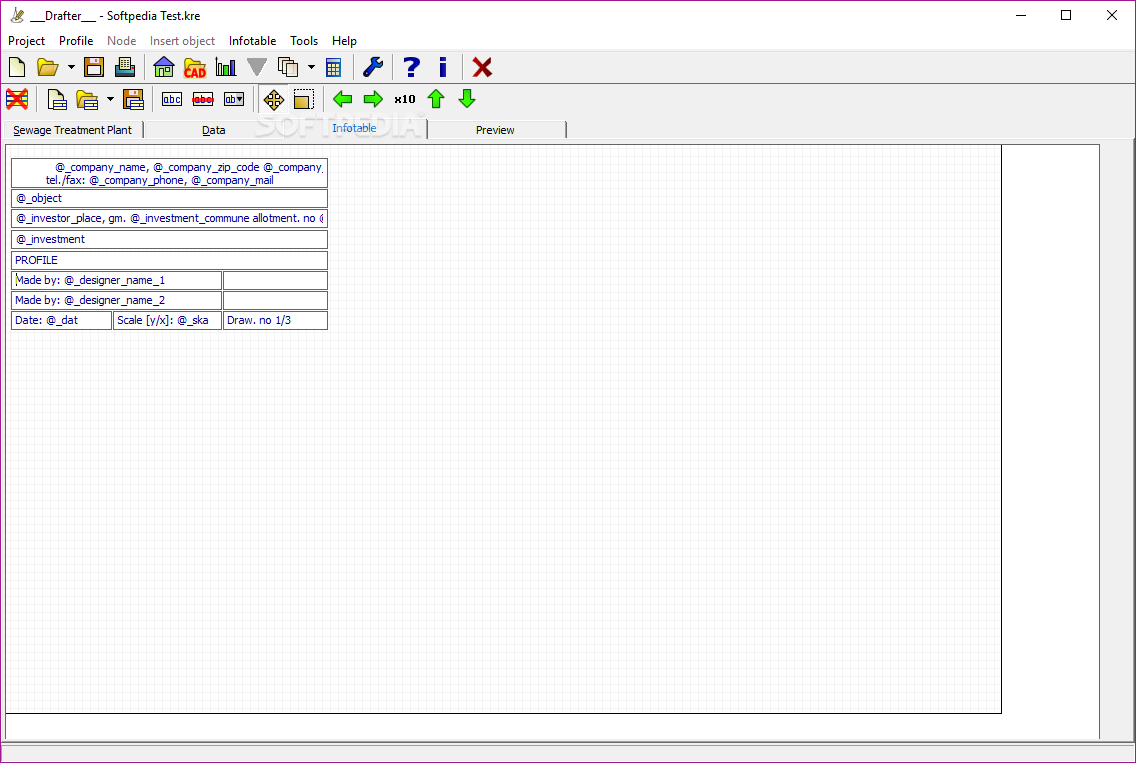This screenshot has width=1136, height=763.
Task: Open the Help menu
Action: click(344, 41)
